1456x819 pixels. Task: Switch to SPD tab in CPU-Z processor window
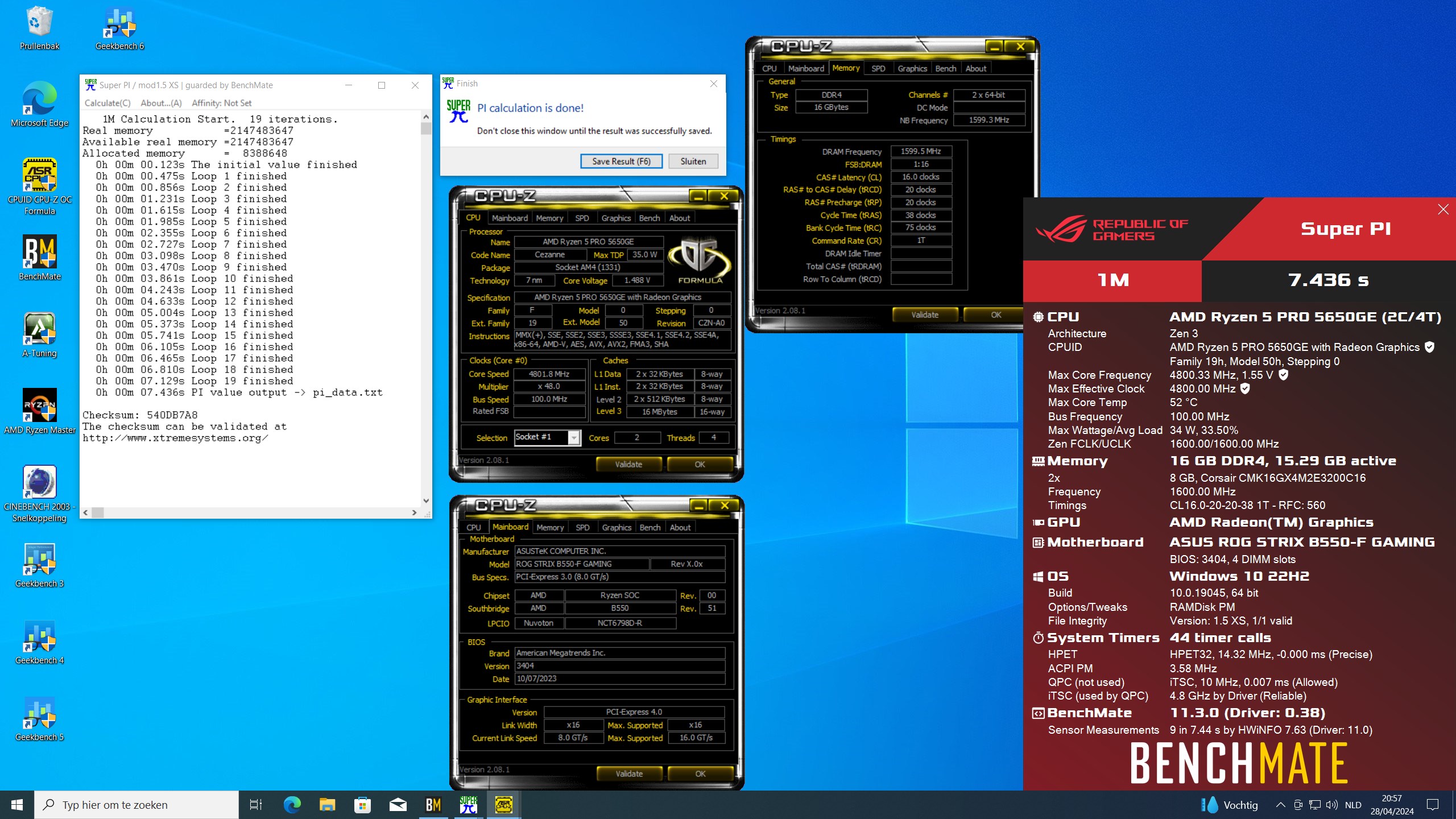click(x=582, y=218)
